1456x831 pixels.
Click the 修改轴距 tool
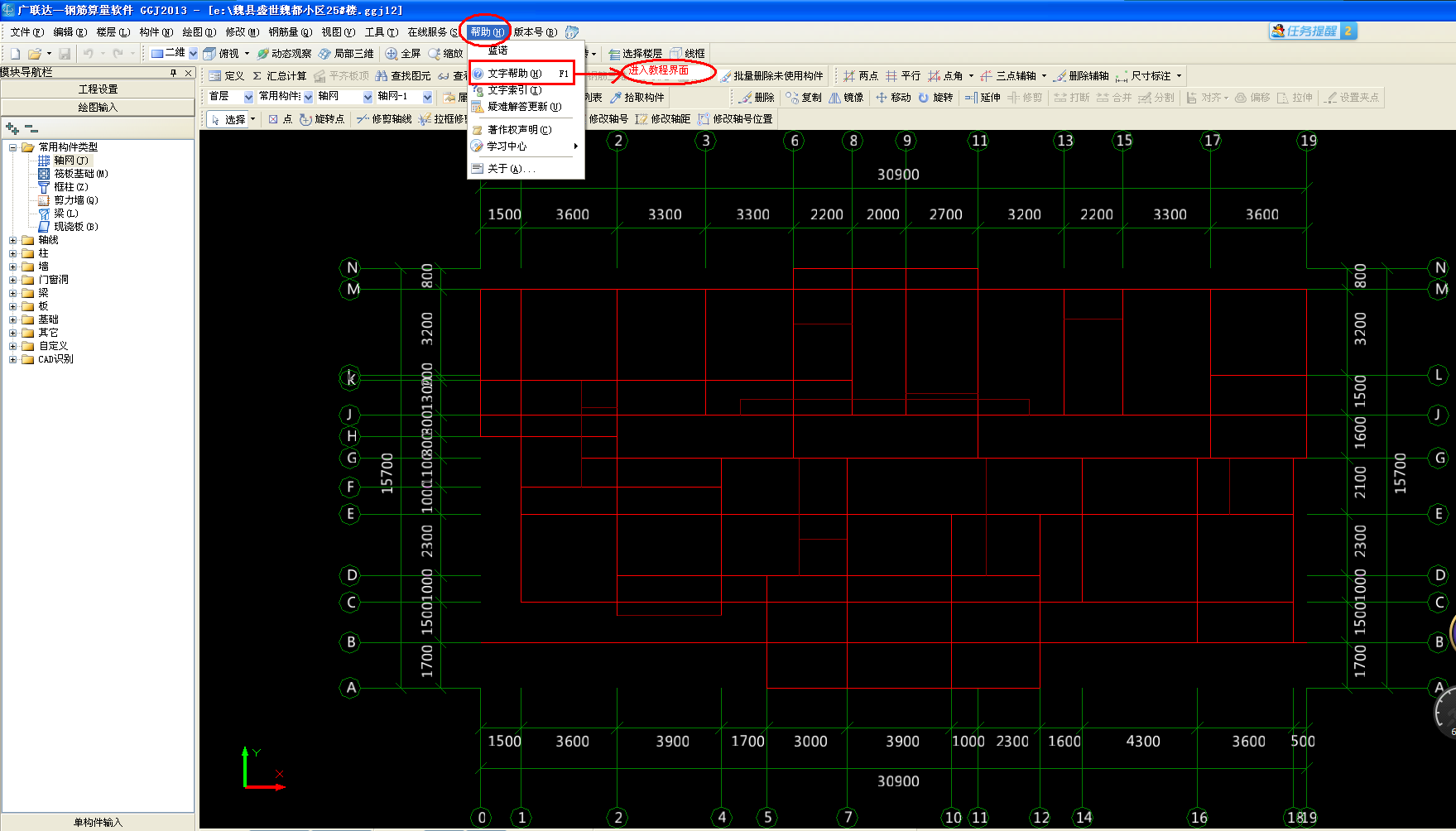(x=663, y=119)
